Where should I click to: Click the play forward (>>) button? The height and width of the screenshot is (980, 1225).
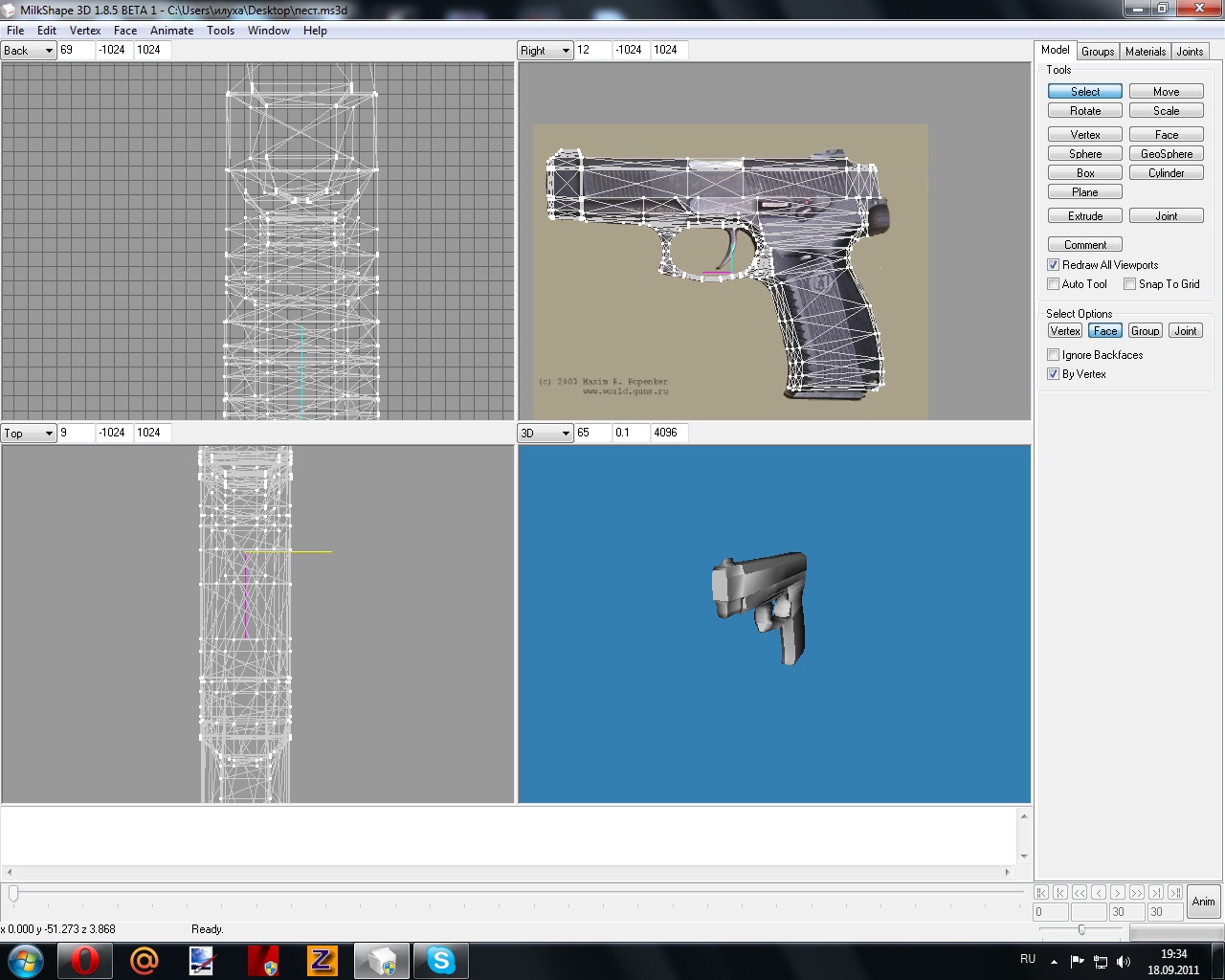click(1137, 892)
